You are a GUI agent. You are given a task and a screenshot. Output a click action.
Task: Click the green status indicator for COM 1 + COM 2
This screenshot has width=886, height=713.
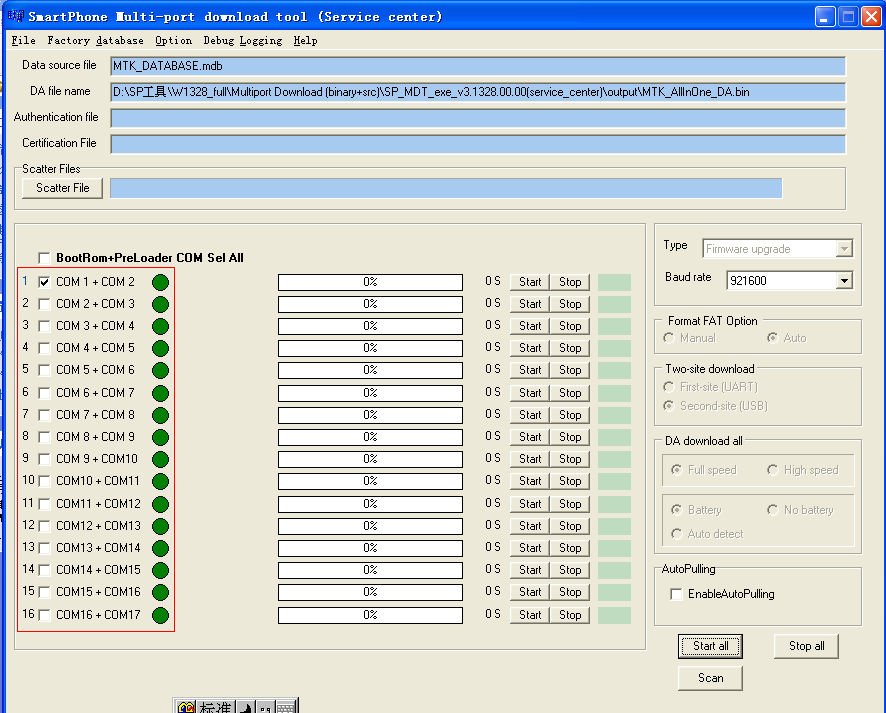pyautogui.click(x=160, y=282)
